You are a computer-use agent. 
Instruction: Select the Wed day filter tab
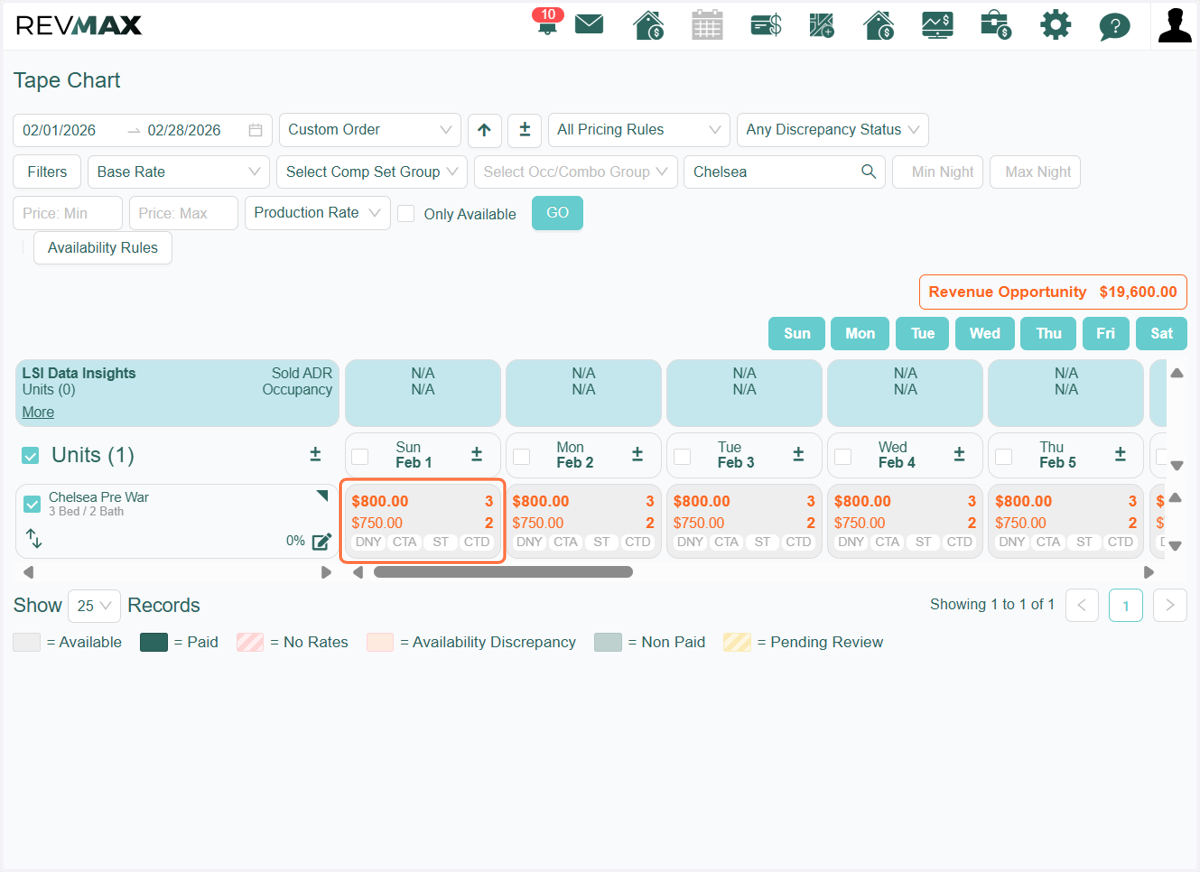[x=985, y=334]
